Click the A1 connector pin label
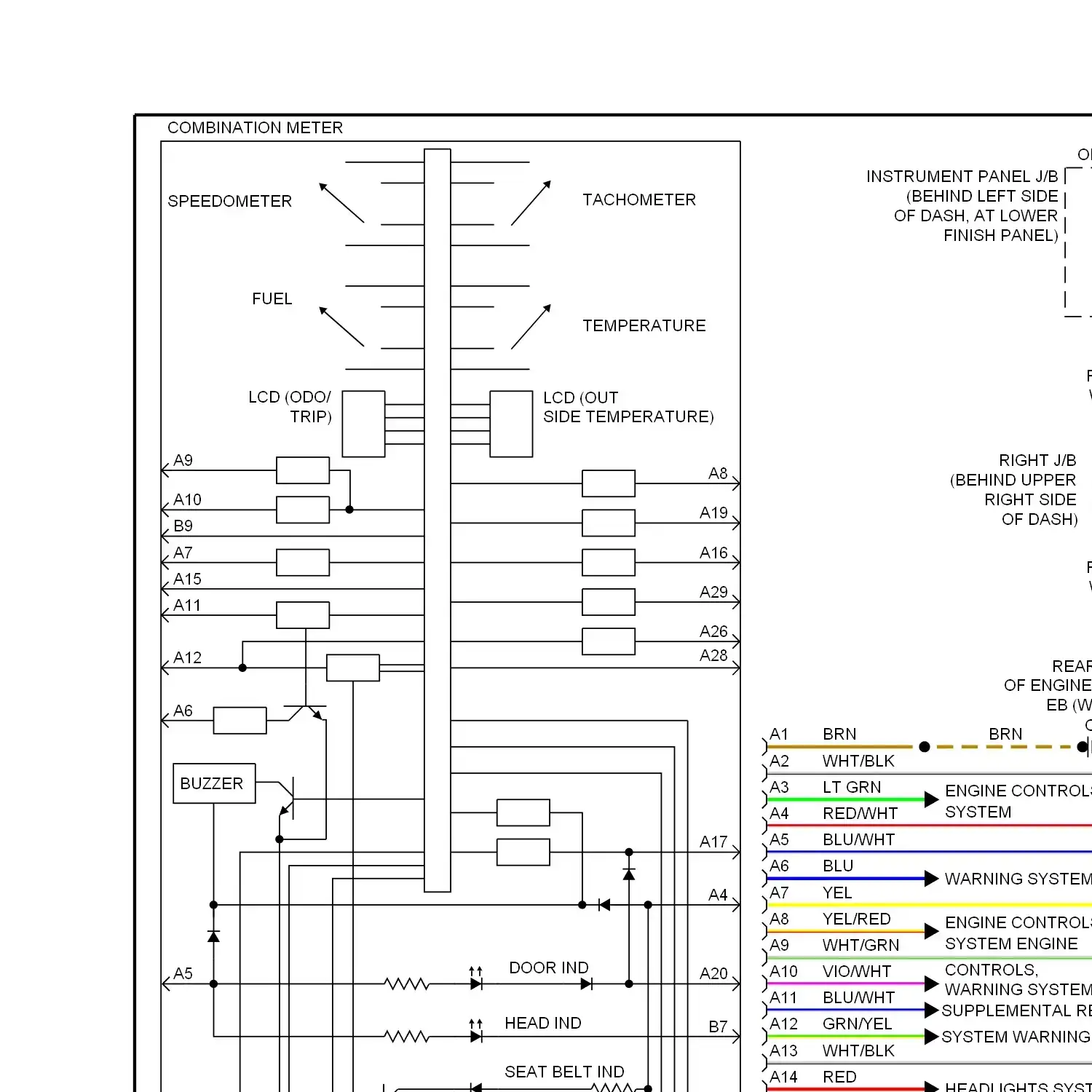Image resolution: width=1092 pixels, height=1092 pixels. point(779,735)
